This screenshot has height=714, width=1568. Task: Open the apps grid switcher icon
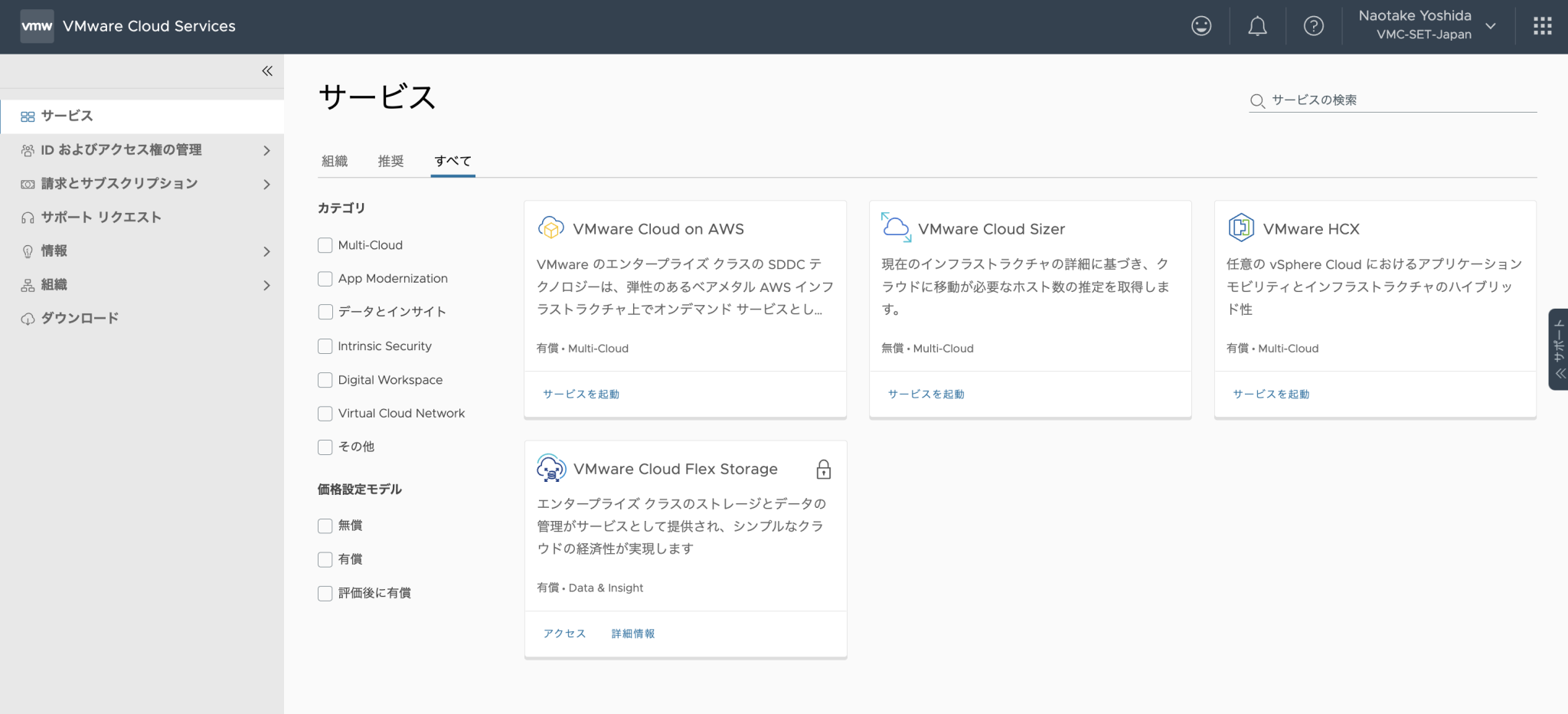(x=1543, y=26)
